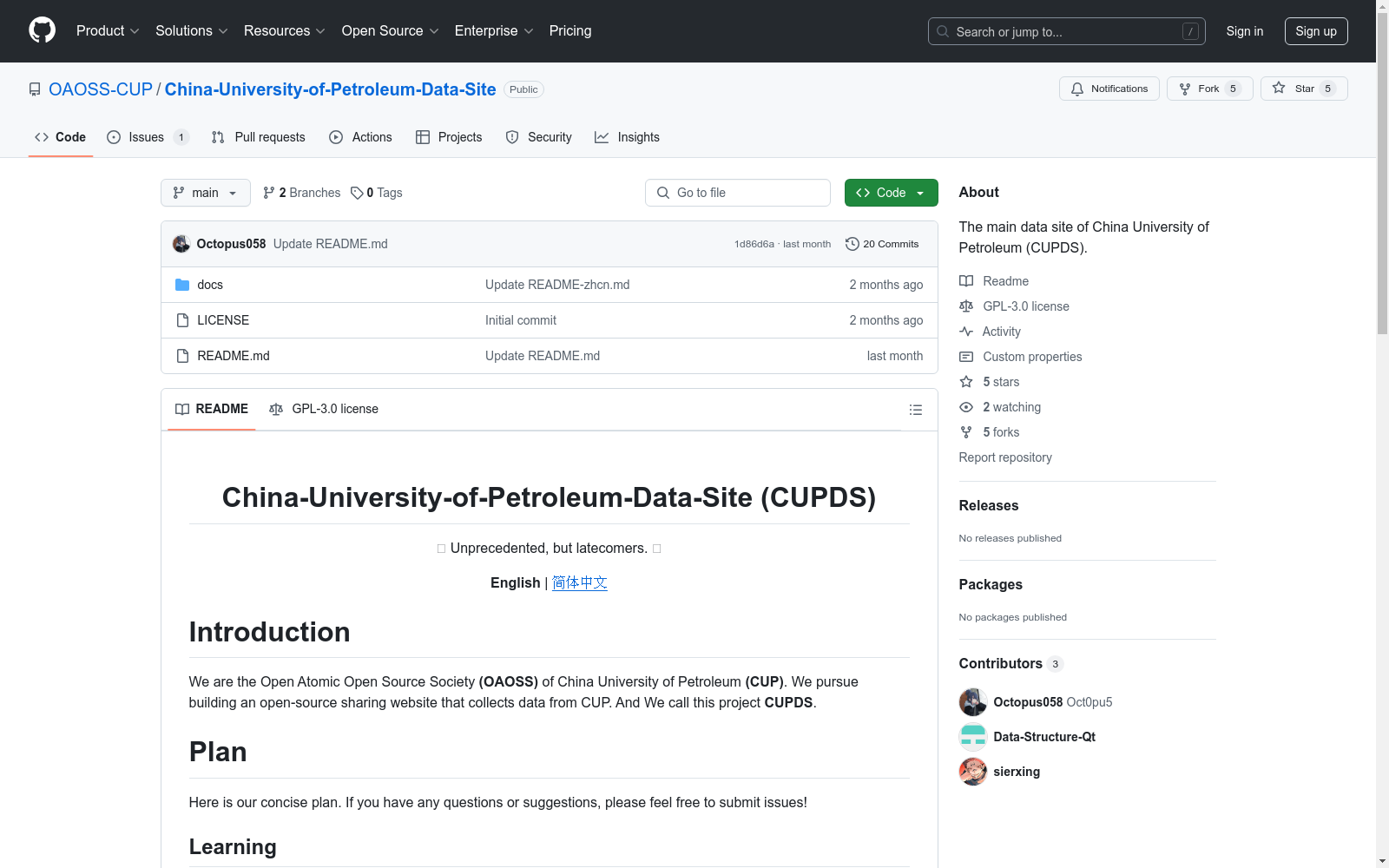Open the Initial commit message link
The image size is (1389, 868).
[x=521, y=320]
